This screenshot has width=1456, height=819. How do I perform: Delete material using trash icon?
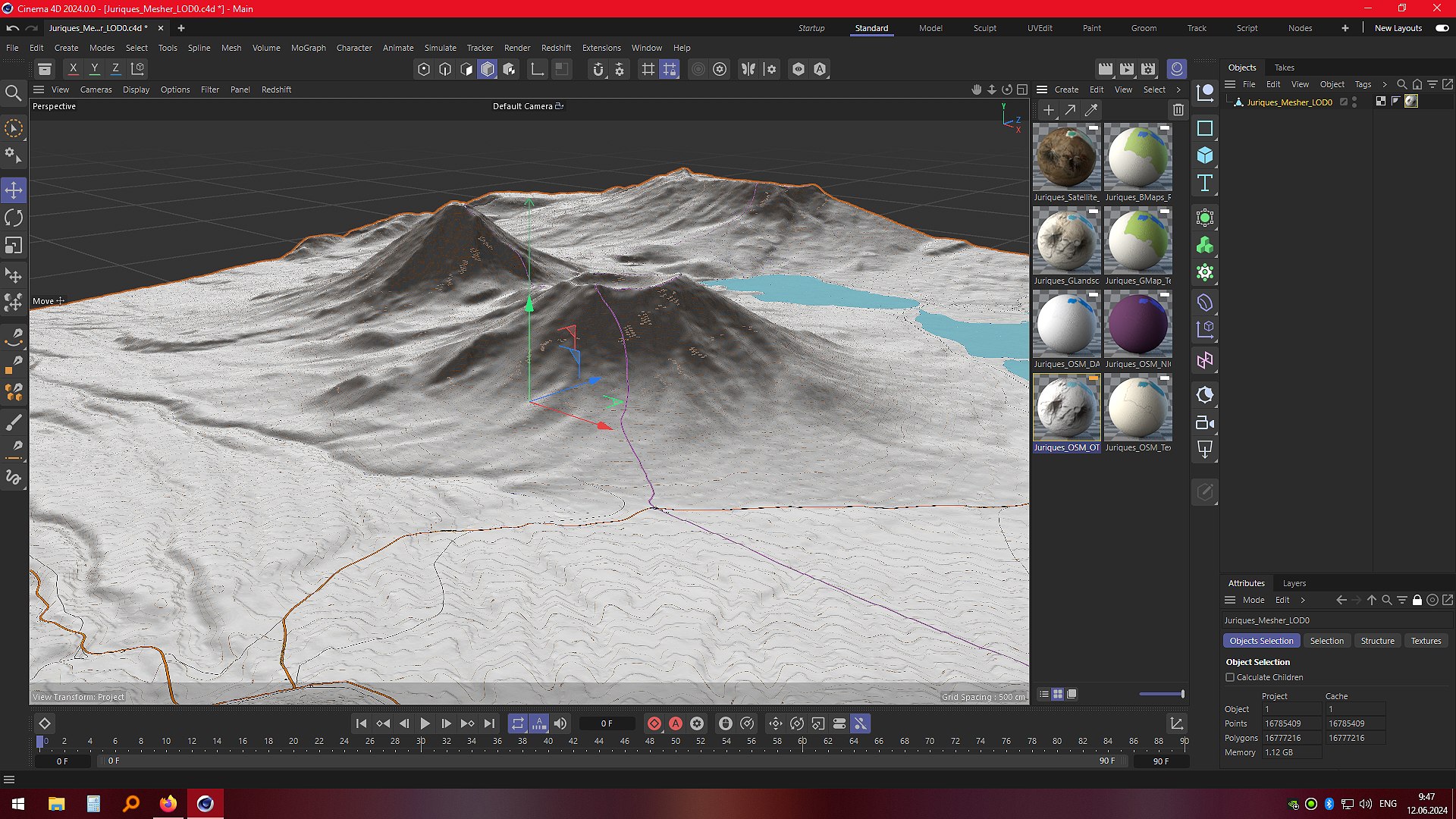point(1178,110)
